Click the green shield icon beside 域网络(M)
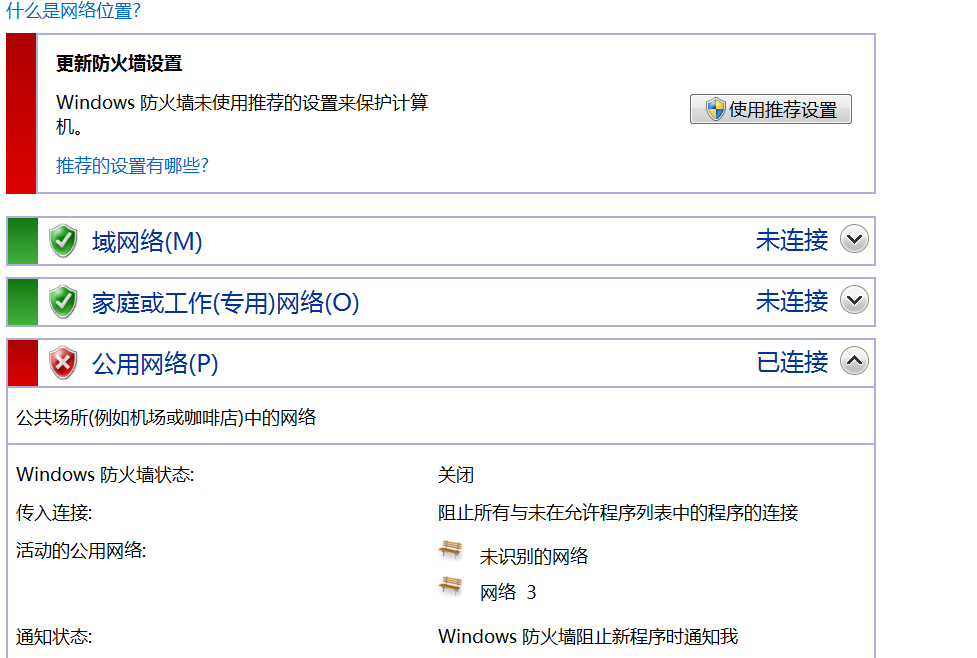Screen dimensions: 977x658 tap(63, 241)
